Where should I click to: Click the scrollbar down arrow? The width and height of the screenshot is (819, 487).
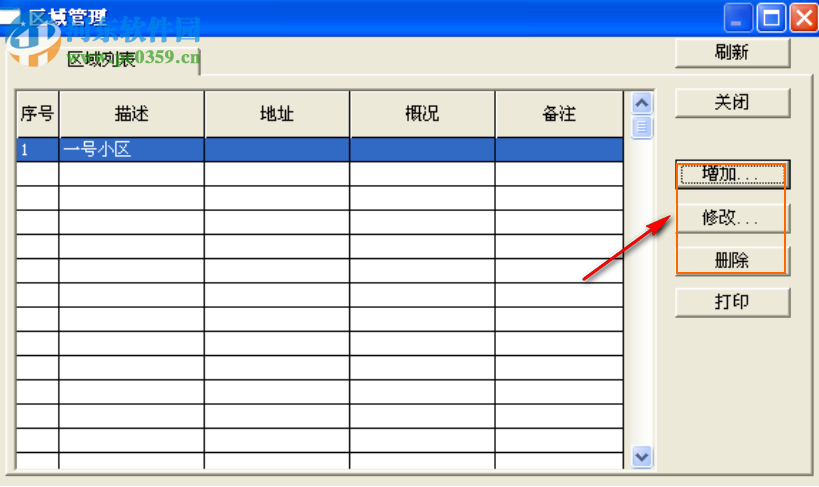(x=642, y=457)
